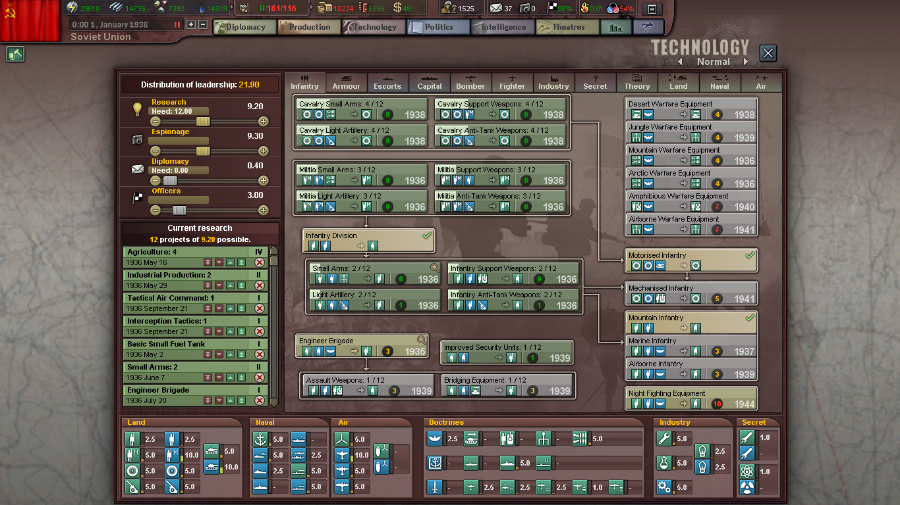Open the Armour technology tab
Image resolution: width=900 pixels, height=505 pixels.
coord(346,83)
